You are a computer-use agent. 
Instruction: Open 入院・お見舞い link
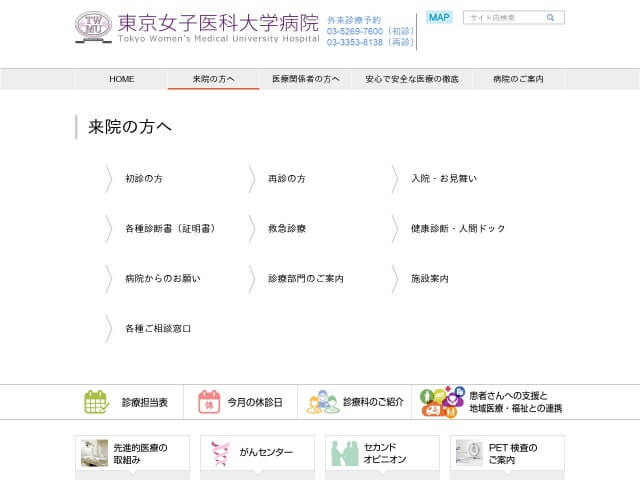(444, 178)
